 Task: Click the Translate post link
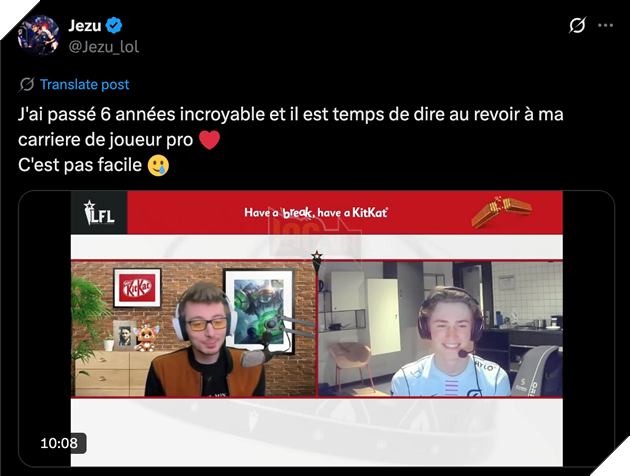(84, 84)
